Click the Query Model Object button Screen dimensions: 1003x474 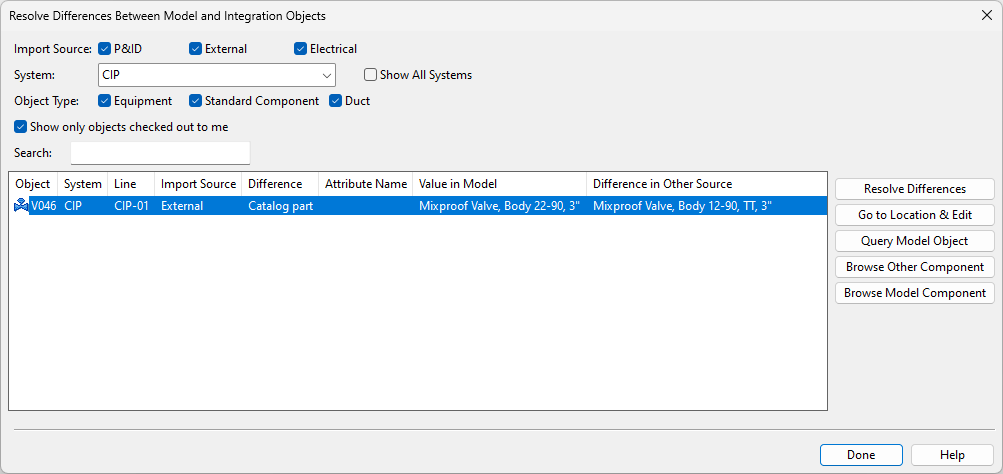click(914, 241)
